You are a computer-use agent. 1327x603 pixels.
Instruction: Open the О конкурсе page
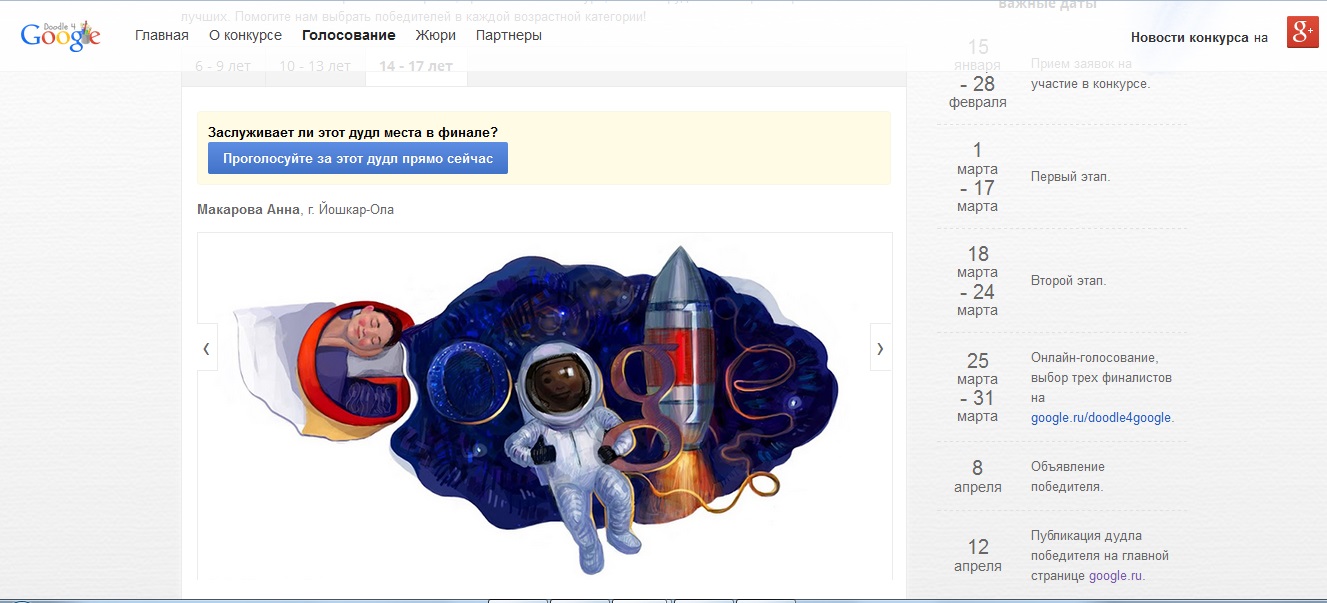[245, 36]
